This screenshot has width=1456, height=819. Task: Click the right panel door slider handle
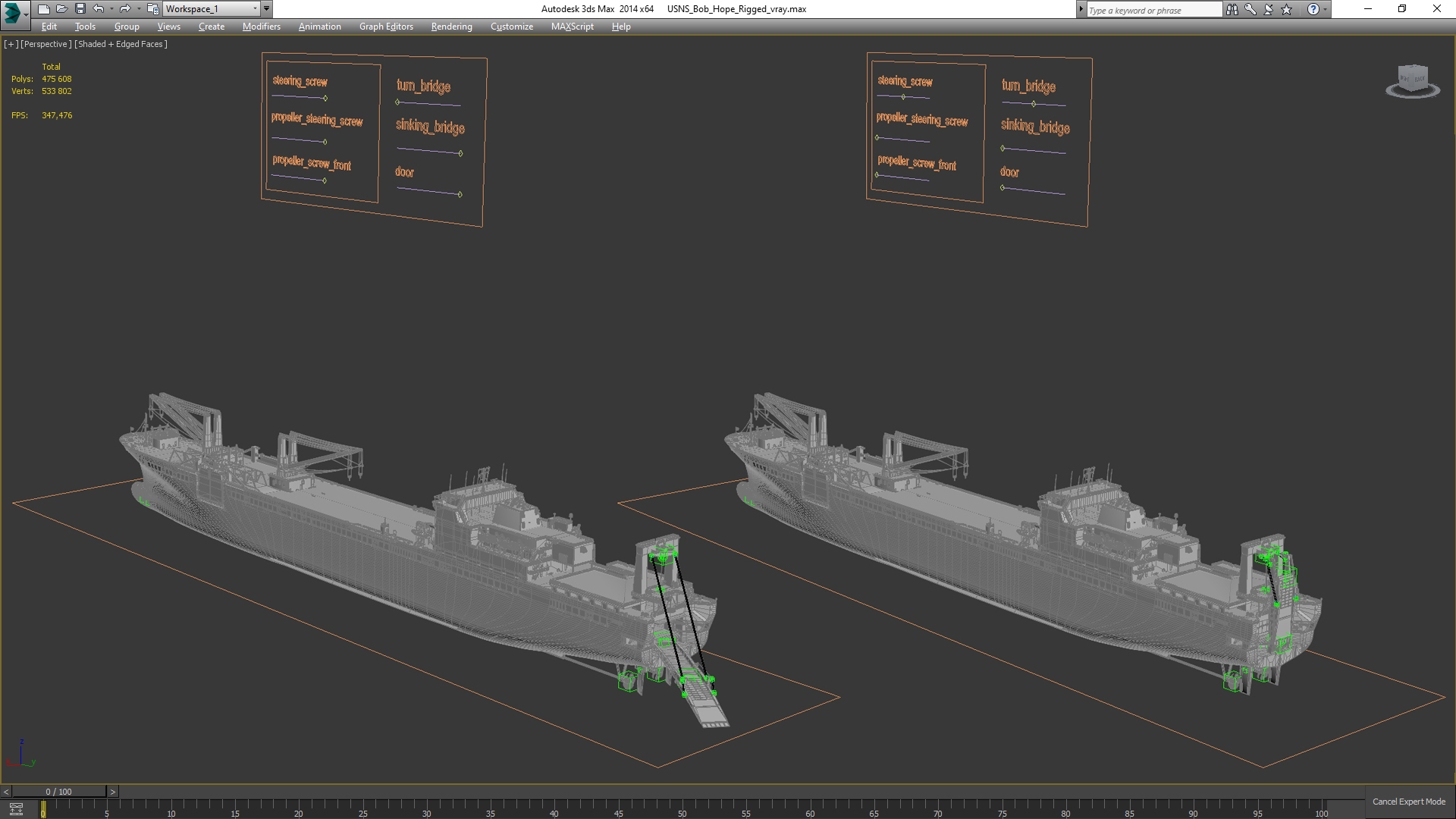click(x=1003, y=187)
